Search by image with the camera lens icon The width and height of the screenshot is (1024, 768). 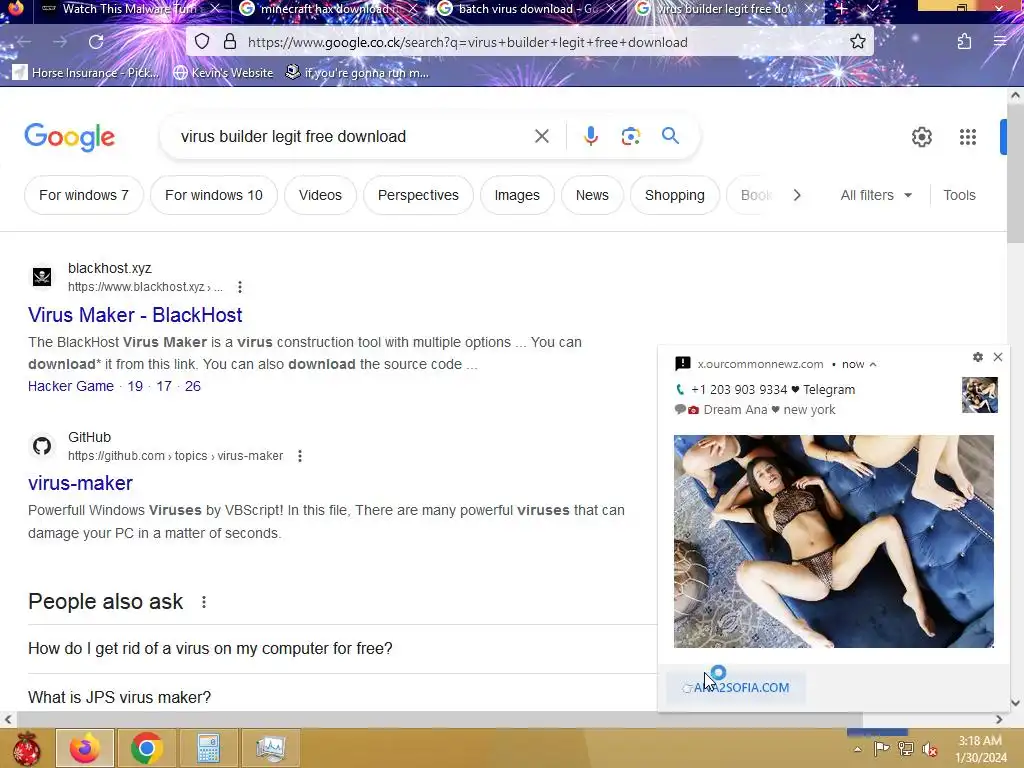pos(630,136)
